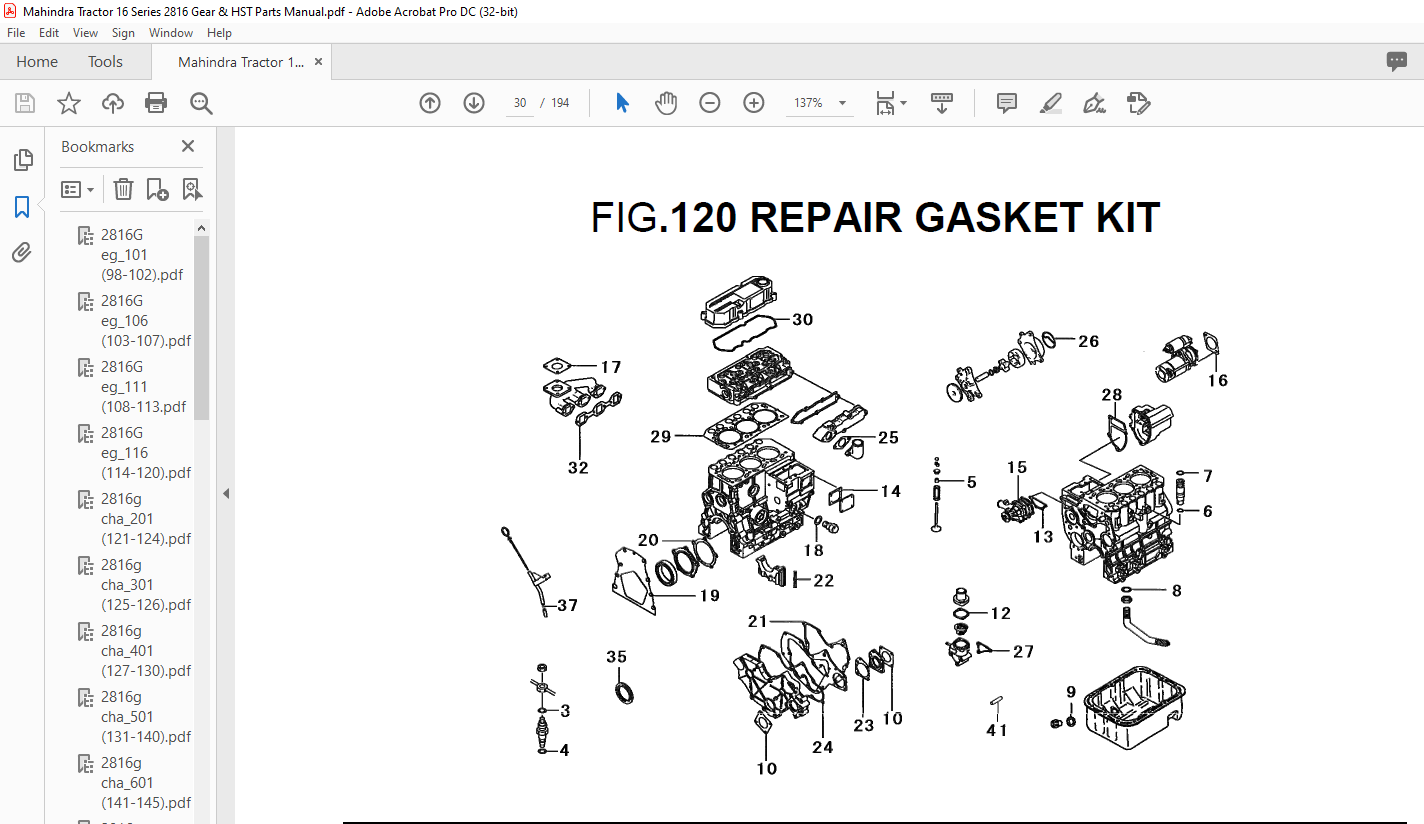Open bookmark 2816G eg_111 (108-113).pdf

[143, 386]
